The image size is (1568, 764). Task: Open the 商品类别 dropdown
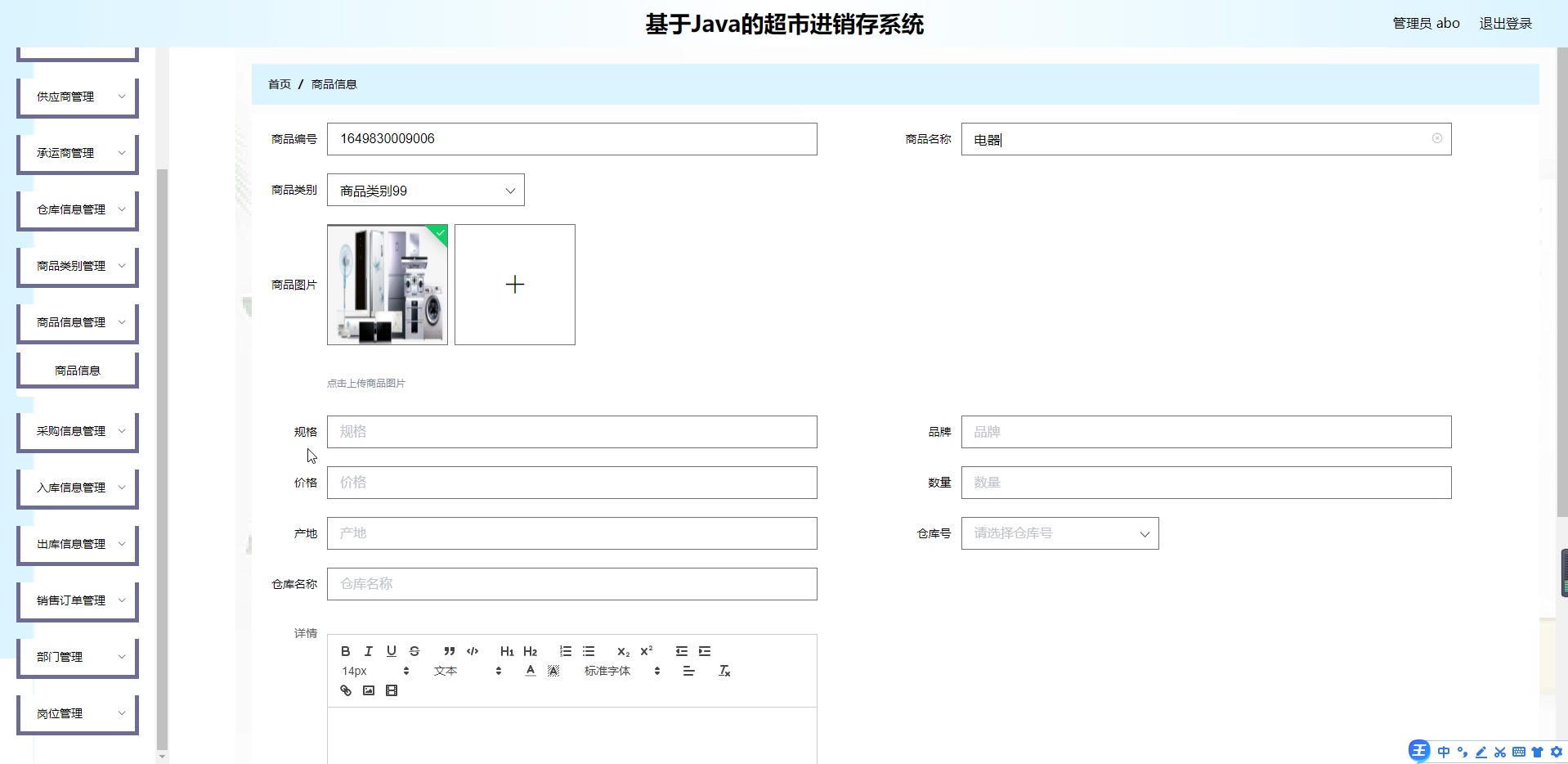click(425, 190)
